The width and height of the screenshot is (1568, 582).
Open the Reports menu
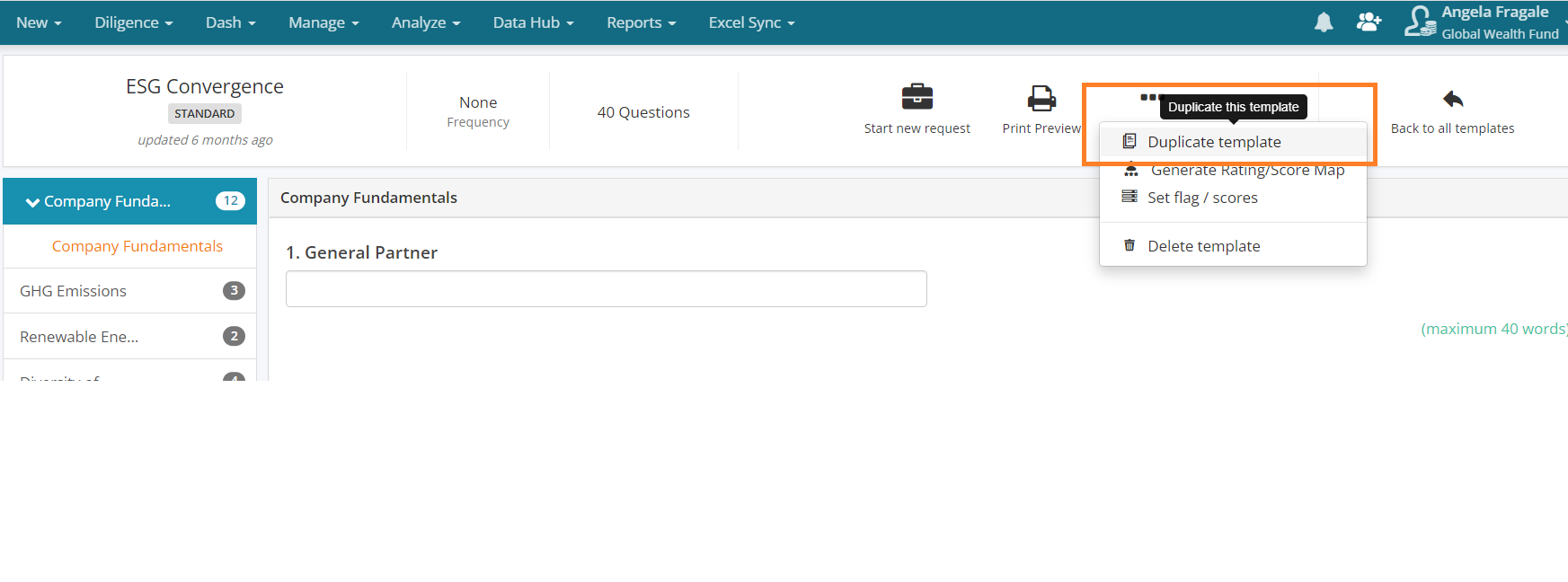[x=642, y=22]
